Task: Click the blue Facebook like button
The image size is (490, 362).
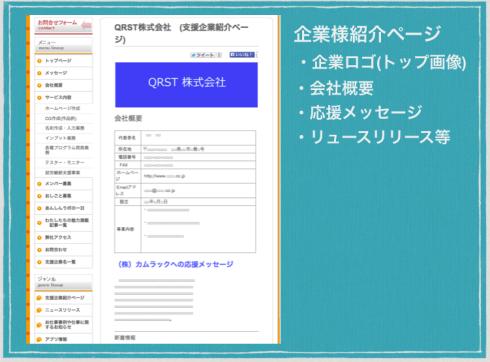Action: pos(243,55)
